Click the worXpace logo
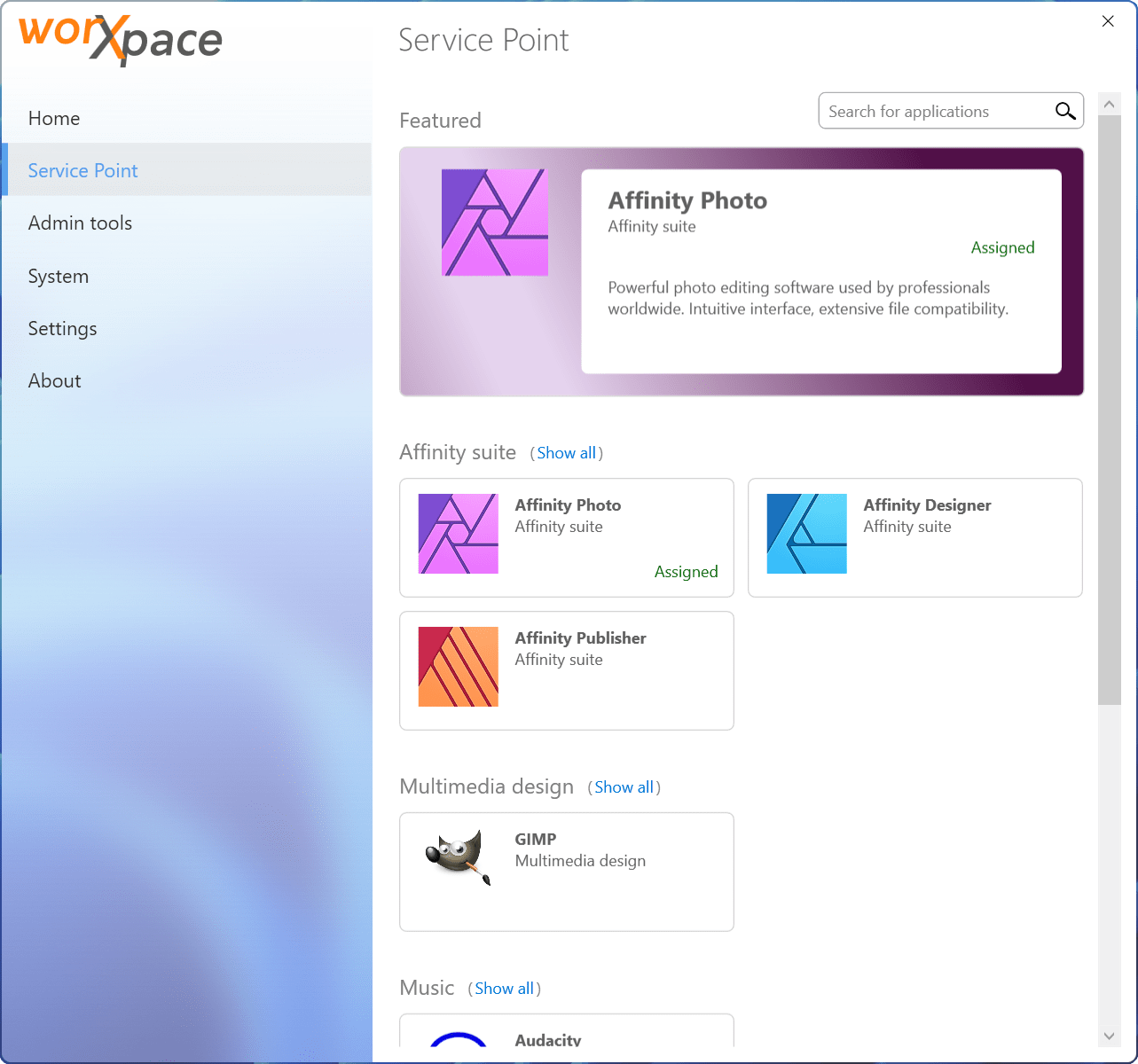This screenshot has width=1138, height=1064. [121, 39]
